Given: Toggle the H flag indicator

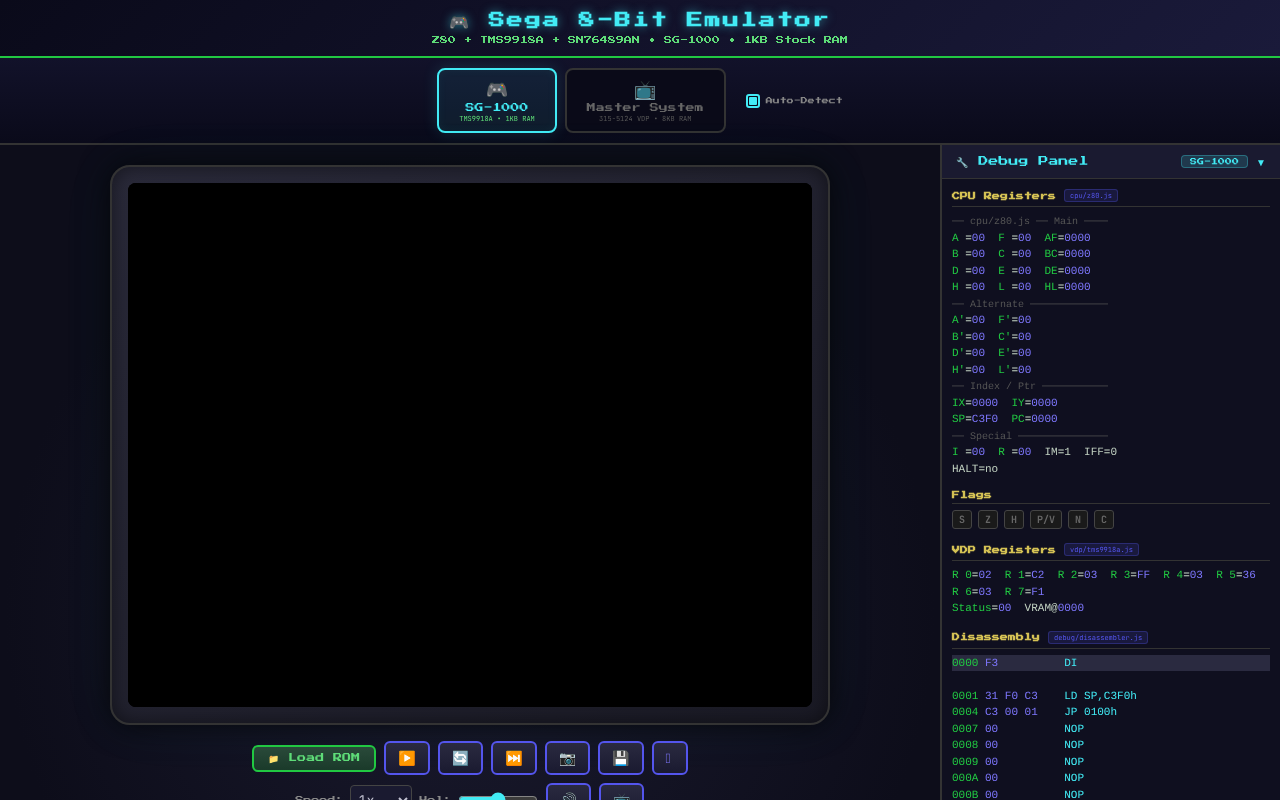Looking at the screenshot, I should coord(1014,520).
